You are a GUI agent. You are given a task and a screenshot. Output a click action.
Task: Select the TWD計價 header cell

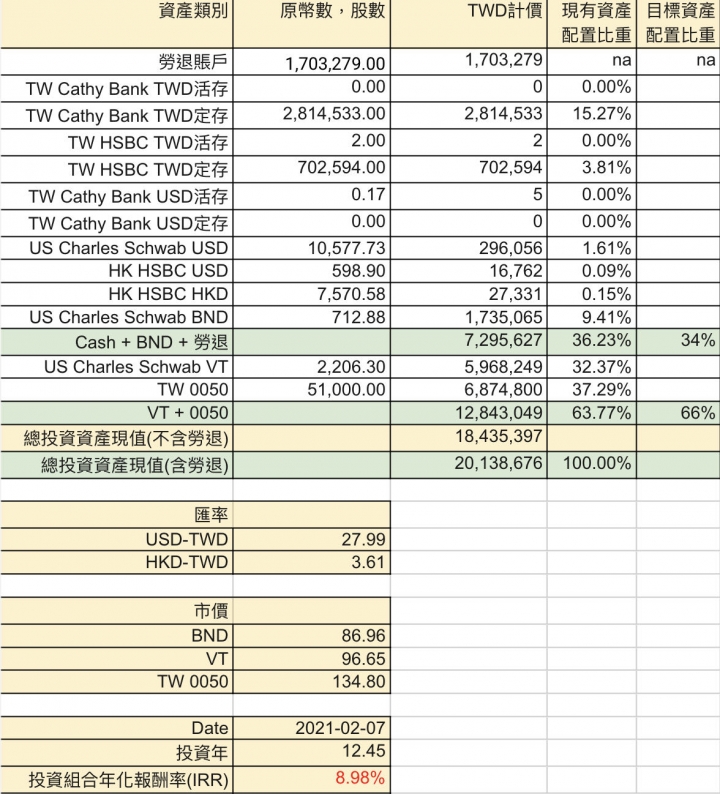pos(469,24)
